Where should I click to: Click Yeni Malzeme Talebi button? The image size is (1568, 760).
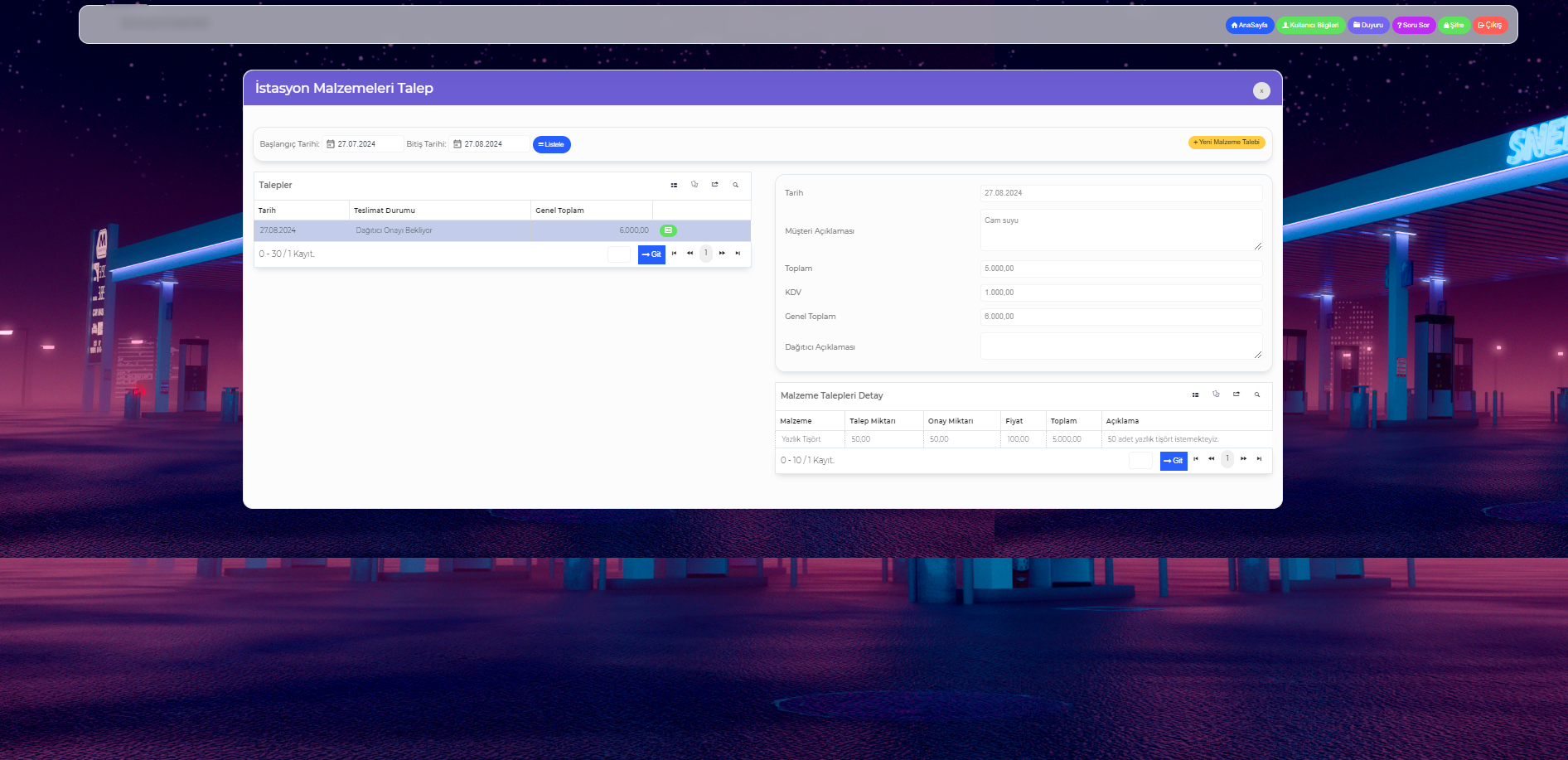click(x=1226, y=143)
